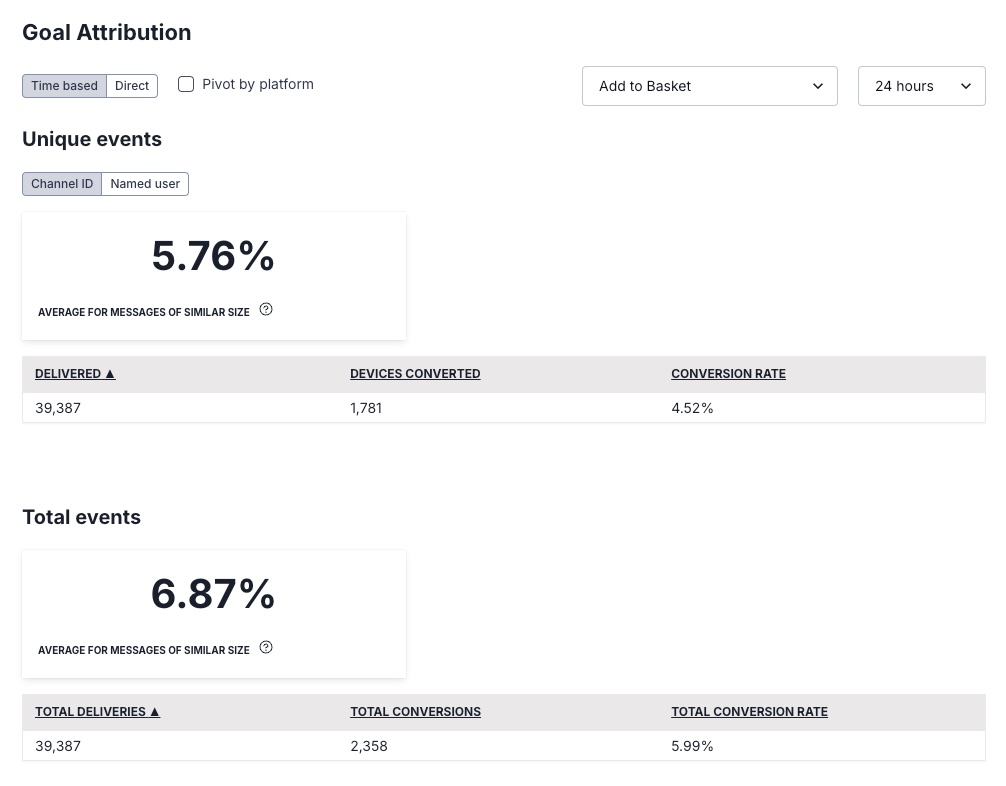This screenshot has width=1006, height=786.
Task: Expand the 24 hours time window dropdown
Action: coord(921,86)
